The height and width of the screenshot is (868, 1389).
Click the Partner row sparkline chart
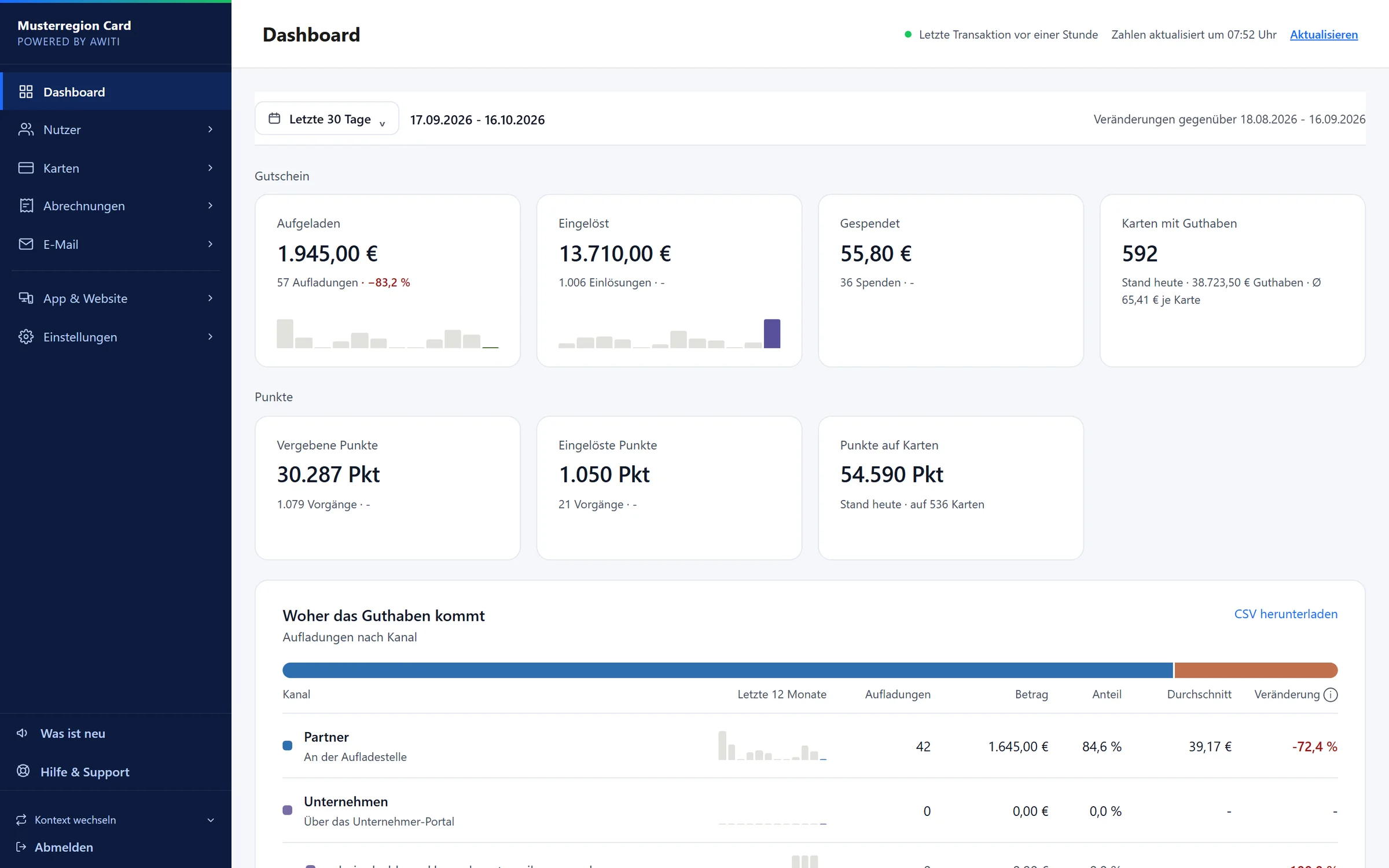coord(772,745)
